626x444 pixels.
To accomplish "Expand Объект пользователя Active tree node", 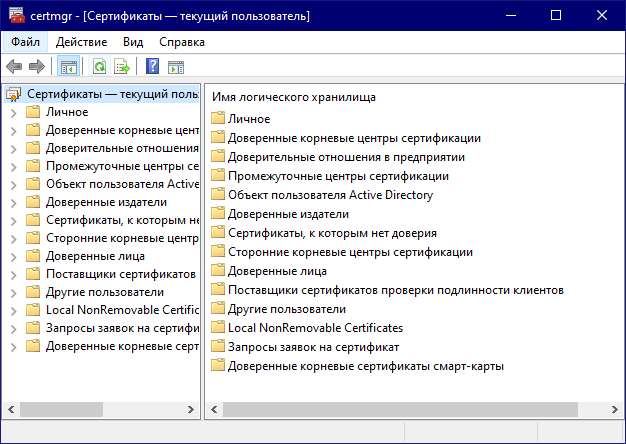I will (14, 185).
